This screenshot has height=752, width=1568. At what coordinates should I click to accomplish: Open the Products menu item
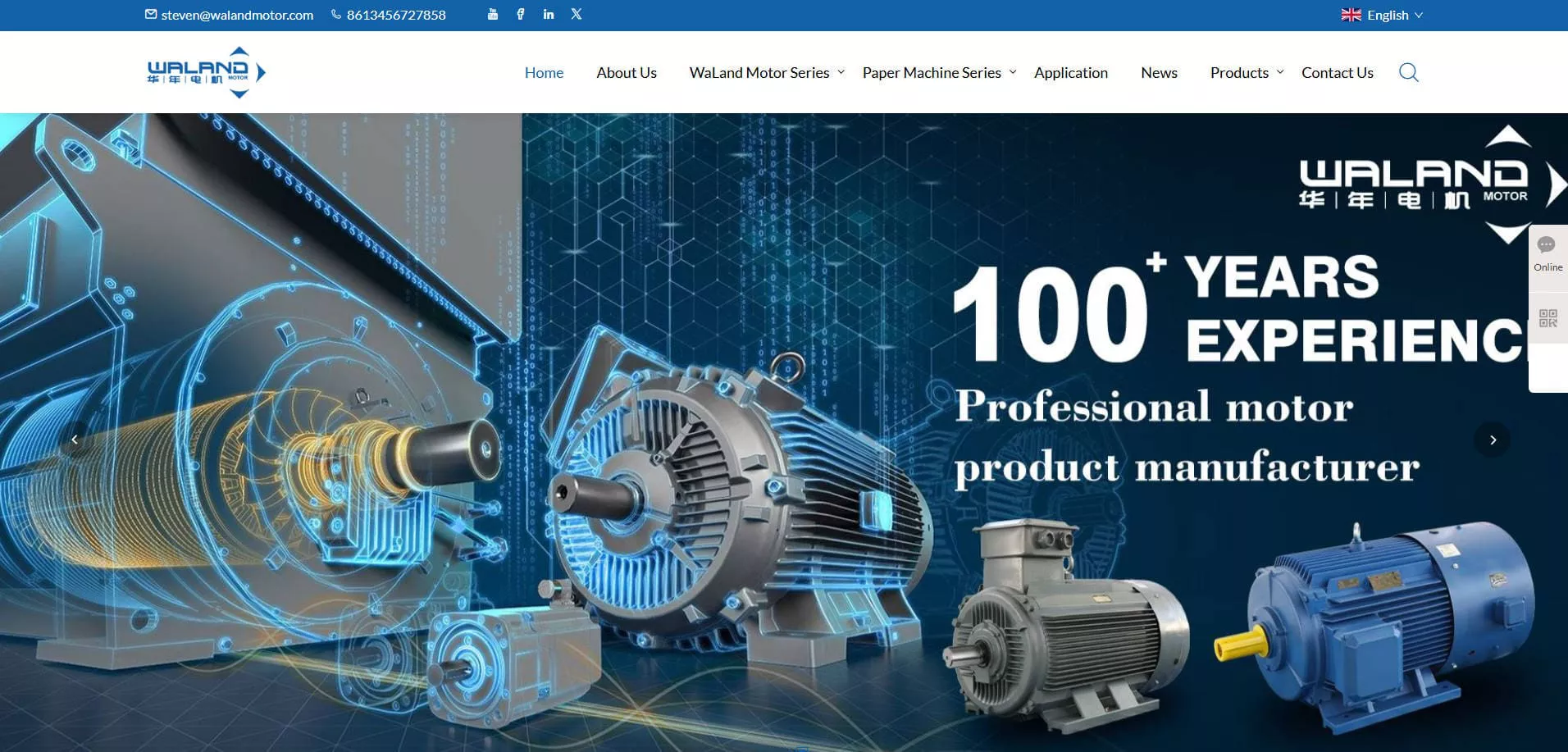pos(1239,72)
